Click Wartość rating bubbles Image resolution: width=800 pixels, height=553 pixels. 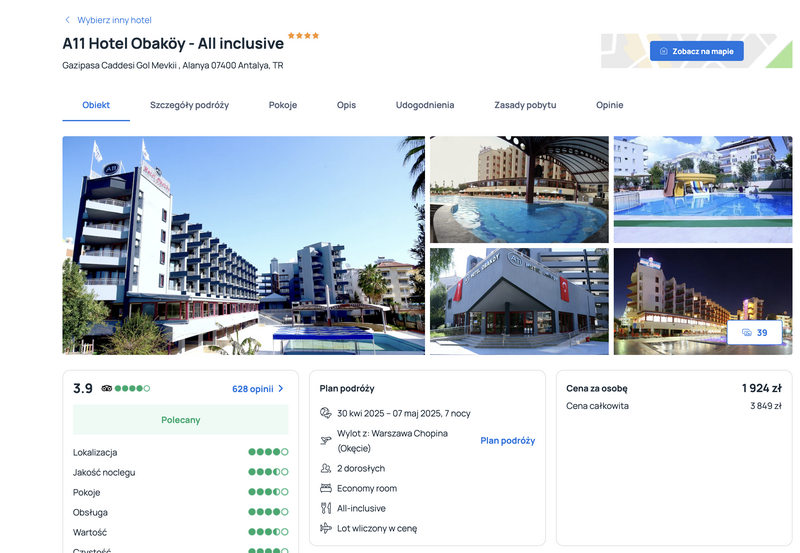tap(268, 532)
